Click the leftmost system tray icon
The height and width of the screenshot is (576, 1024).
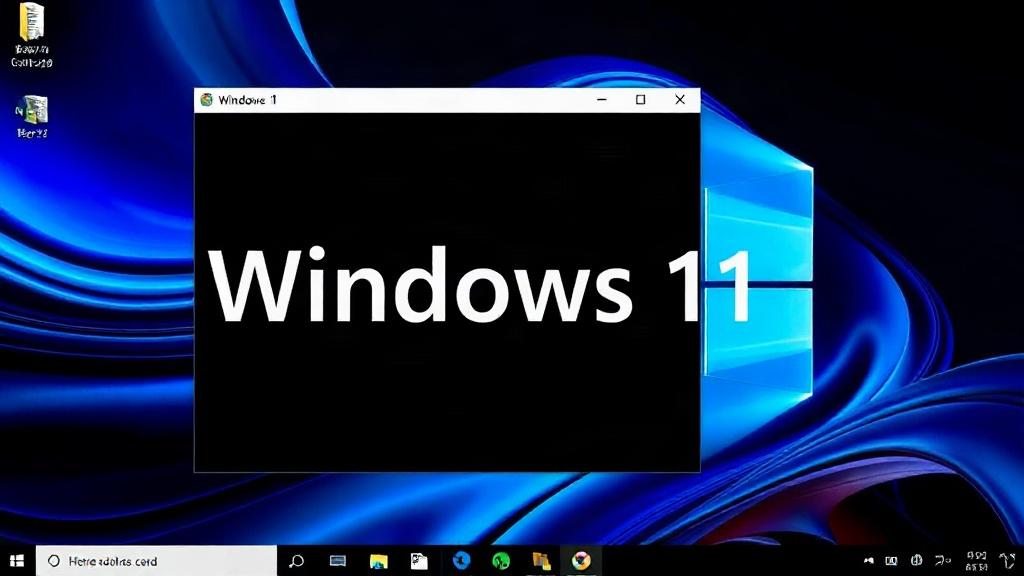(x=869, y=560)
